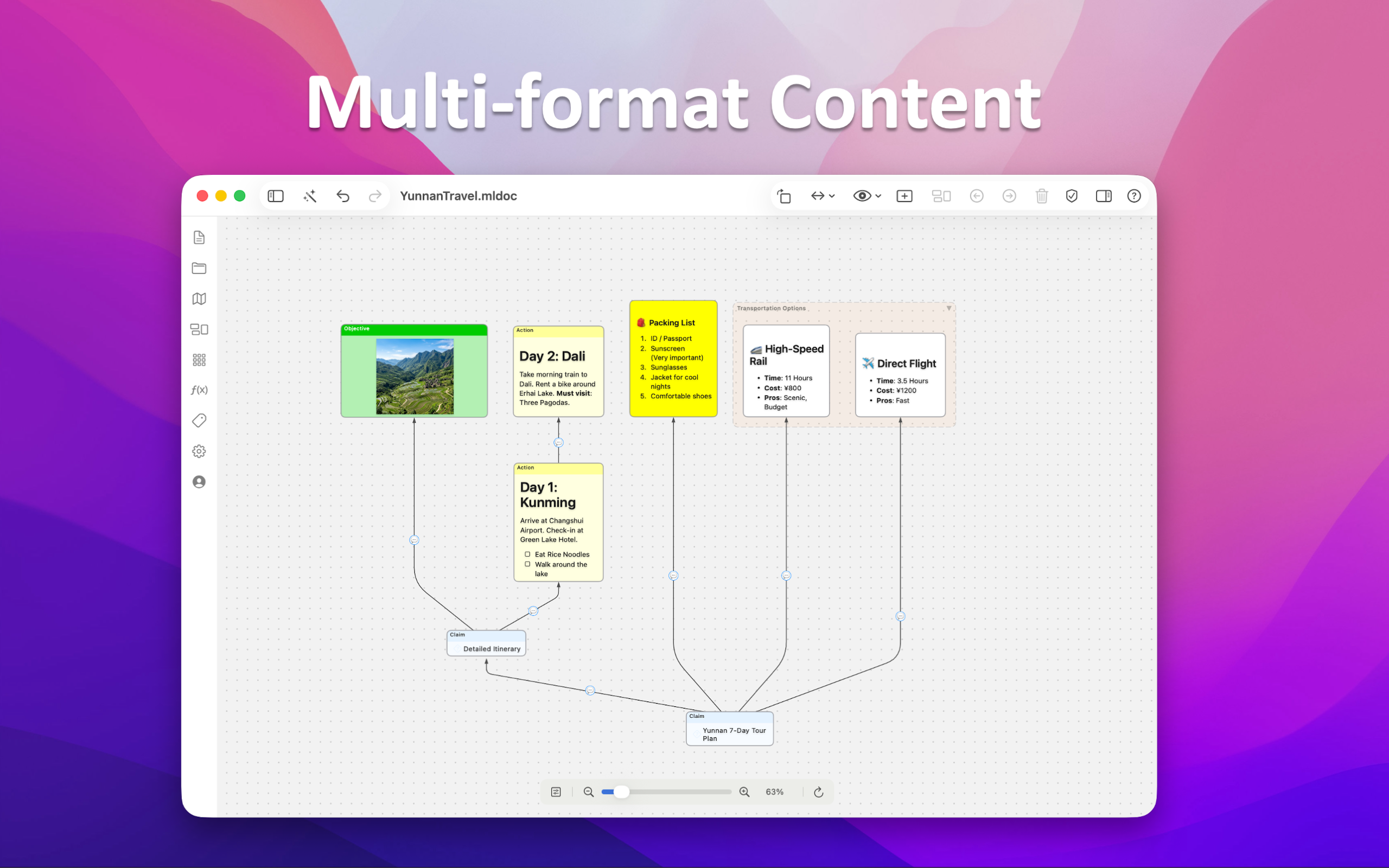Open the grid view sidebar icon
Screen dimensions: 1389x868
point(199,360)
